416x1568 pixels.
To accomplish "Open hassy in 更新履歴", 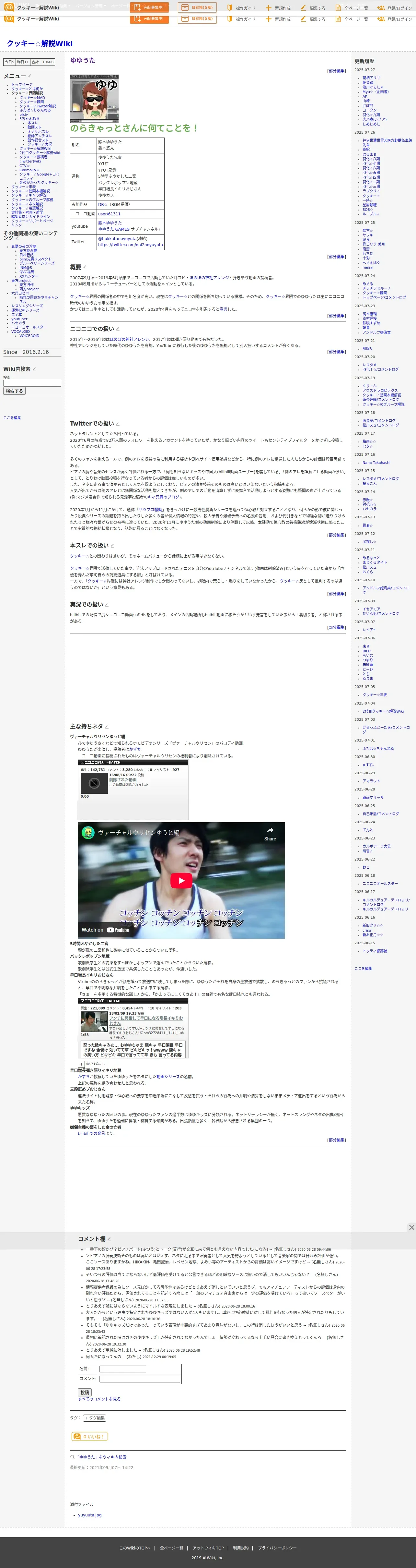I will 368,267.
